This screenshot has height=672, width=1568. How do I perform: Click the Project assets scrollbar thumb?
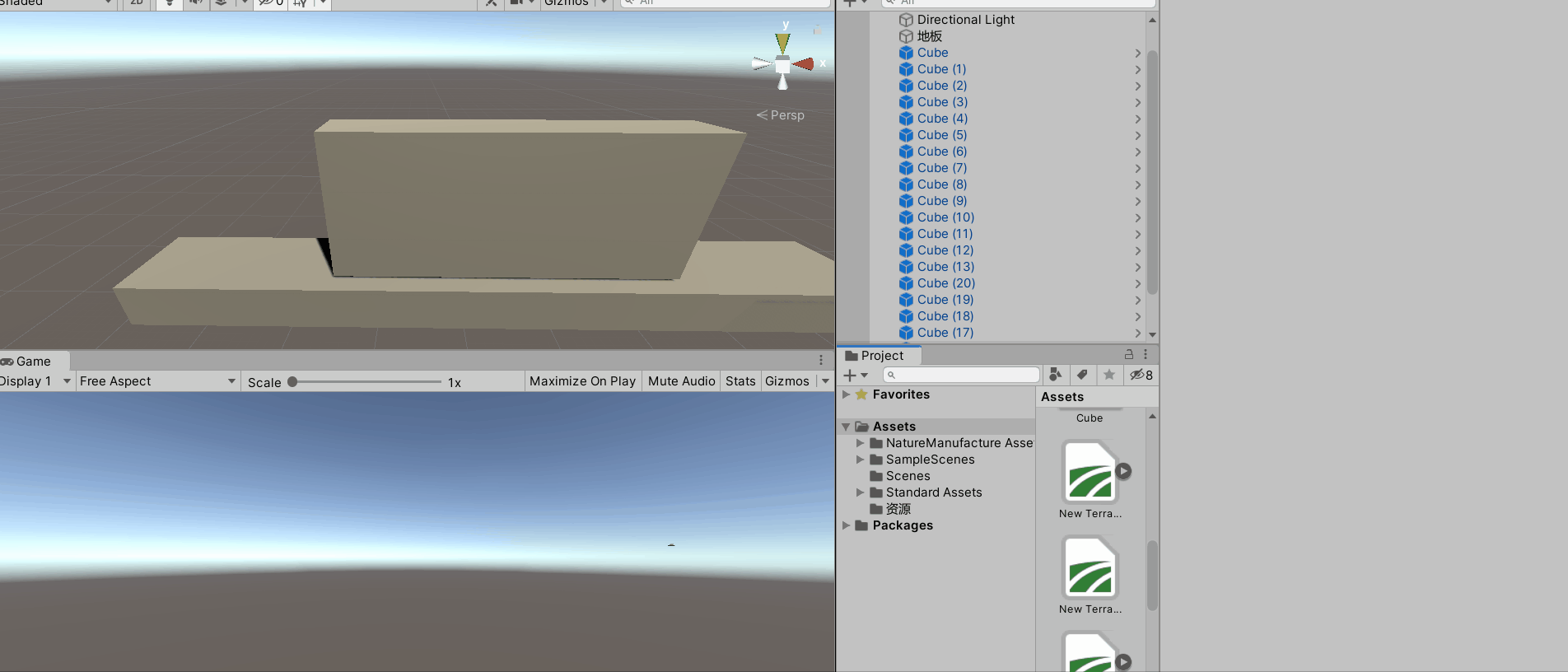1152,575
